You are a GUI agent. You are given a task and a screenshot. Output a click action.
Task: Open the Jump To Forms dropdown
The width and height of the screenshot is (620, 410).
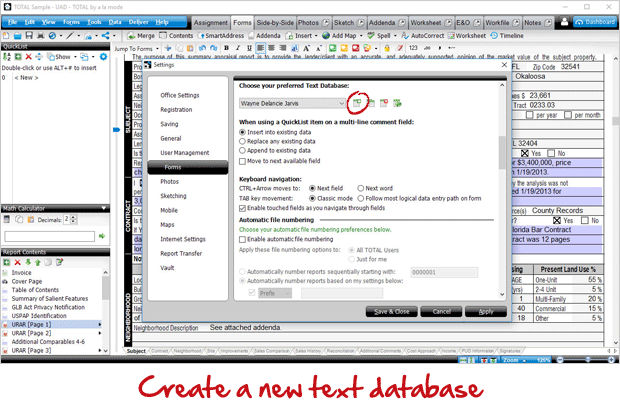[x=157, y=48]
